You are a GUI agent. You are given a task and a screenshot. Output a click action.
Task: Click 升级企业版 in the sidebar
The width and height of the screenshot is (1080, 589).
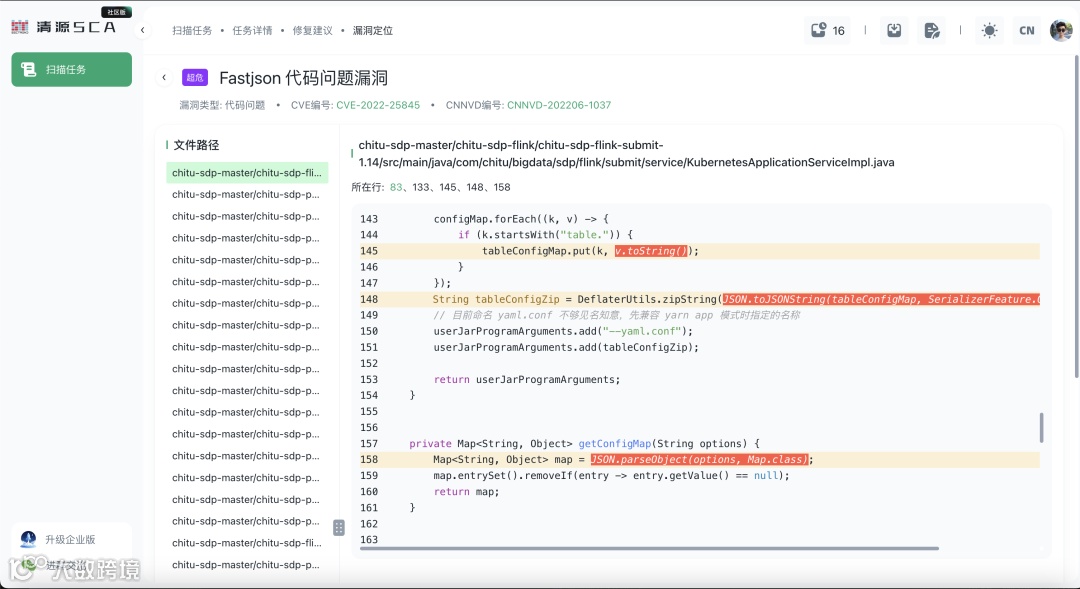click(x=70, y=539)
